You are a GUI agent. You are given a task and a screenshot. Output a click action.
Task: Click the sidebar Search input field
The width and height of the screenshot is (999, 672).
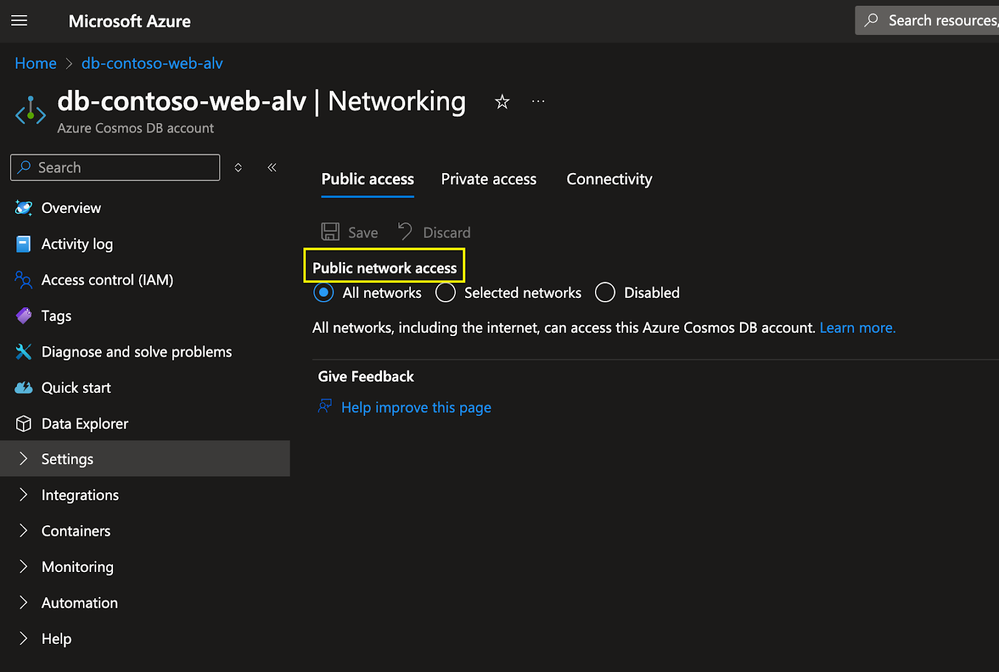(125, 168)
